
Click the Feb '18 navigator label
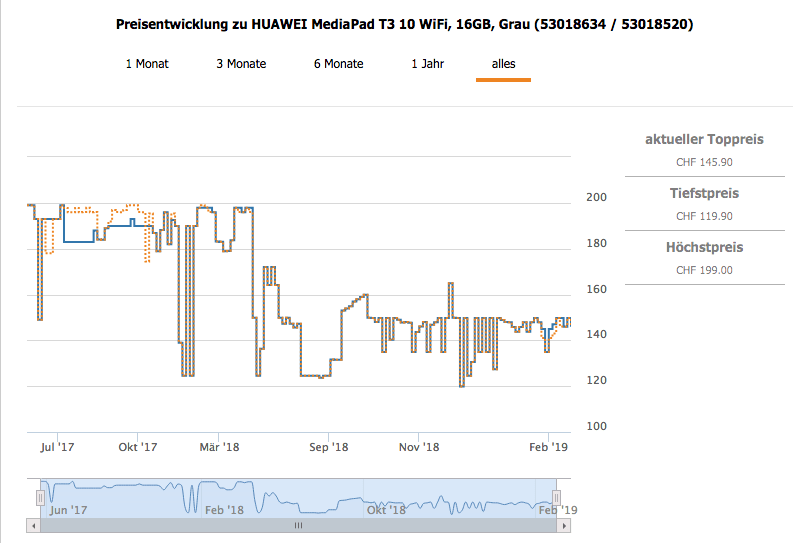pyautogui.click(x=224, y=510)
